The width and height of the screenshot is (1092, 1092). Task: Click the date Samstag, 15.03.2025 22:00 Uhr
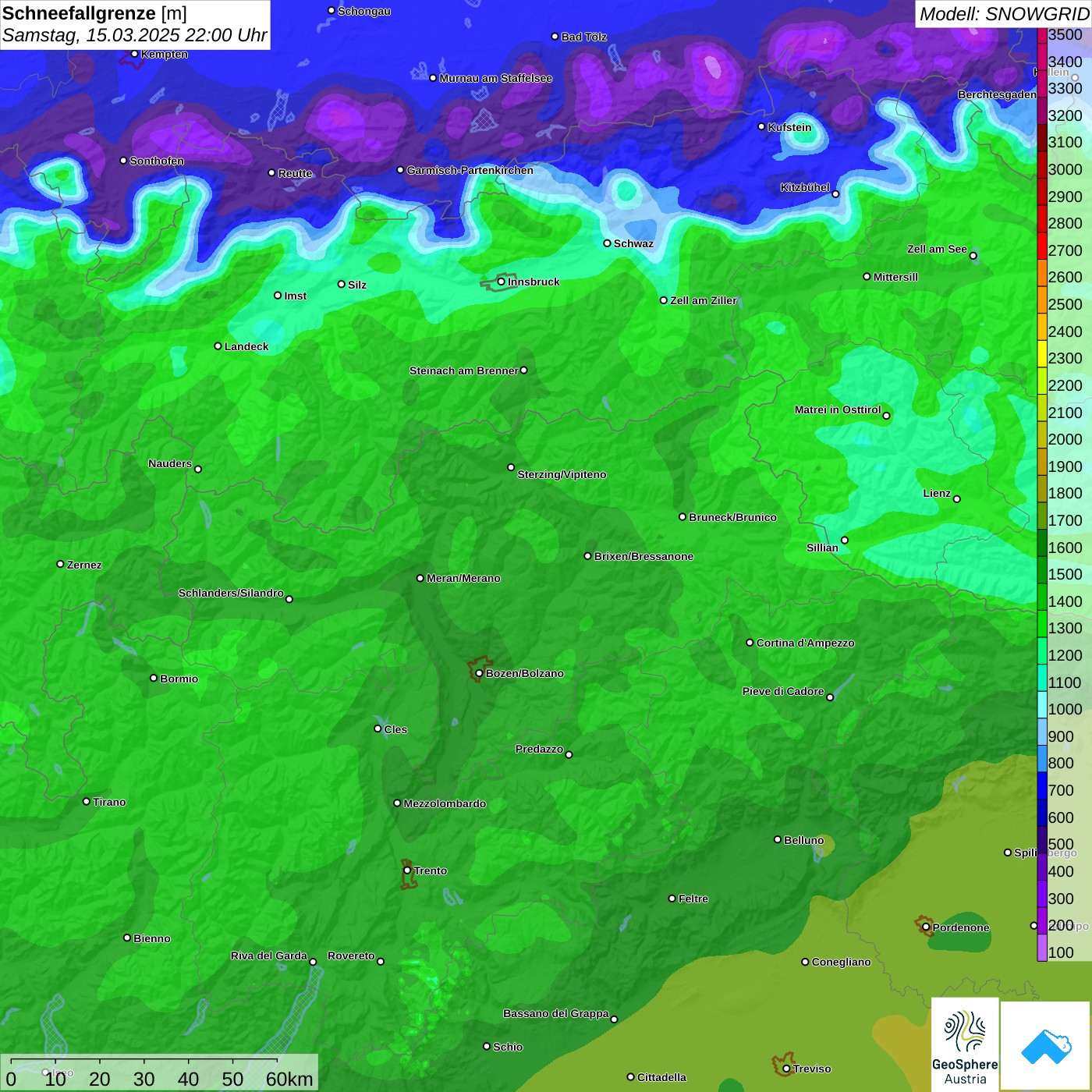pyautogui.click(x=135, y=36)
